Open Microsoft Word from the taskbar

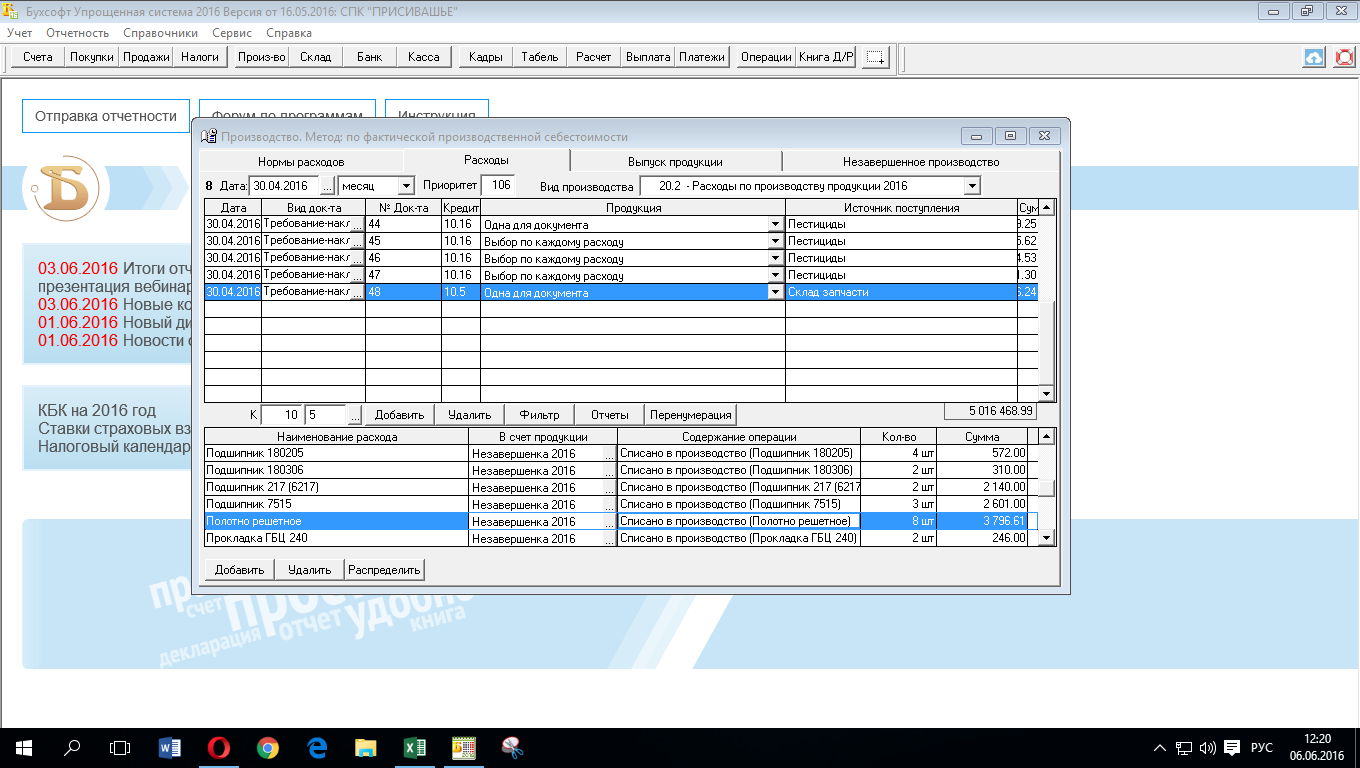[x=170, y=747]
